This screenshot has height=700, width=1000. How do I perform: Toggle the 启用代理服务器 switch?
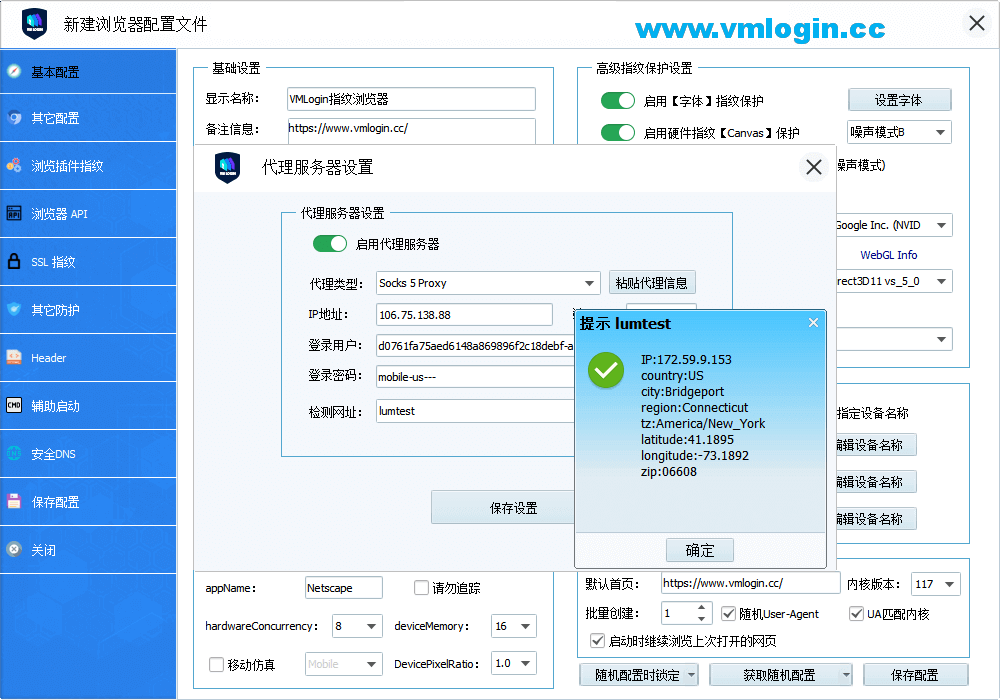pos(330,244)
